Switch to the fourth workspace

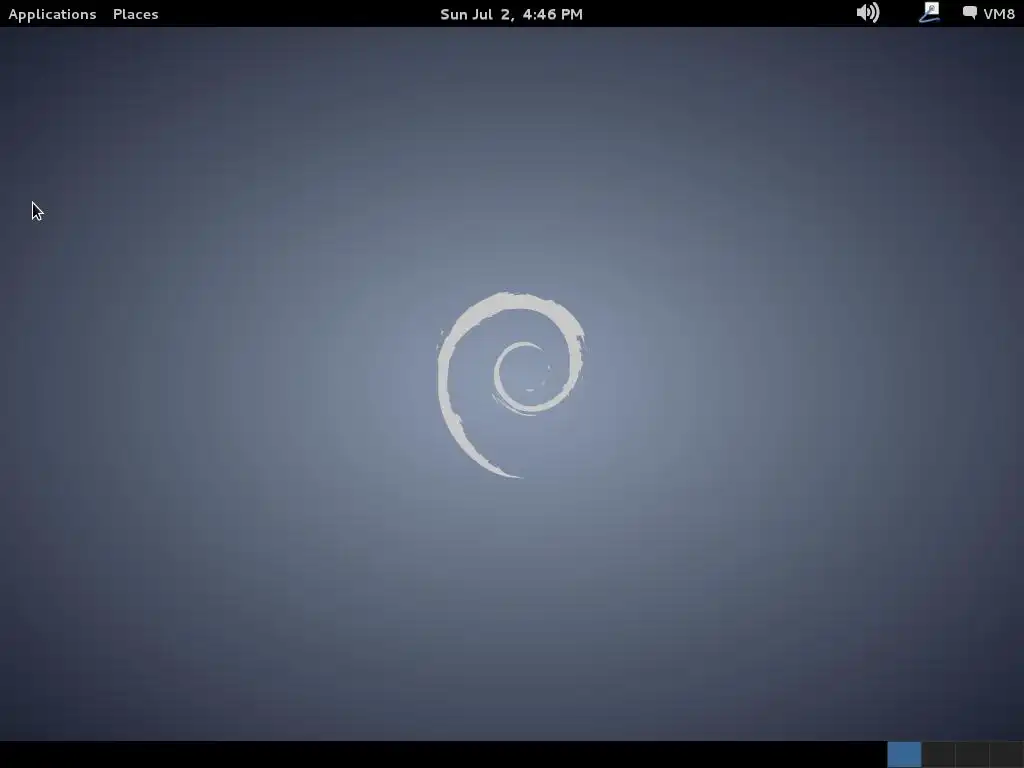(x=1006, y=754)
